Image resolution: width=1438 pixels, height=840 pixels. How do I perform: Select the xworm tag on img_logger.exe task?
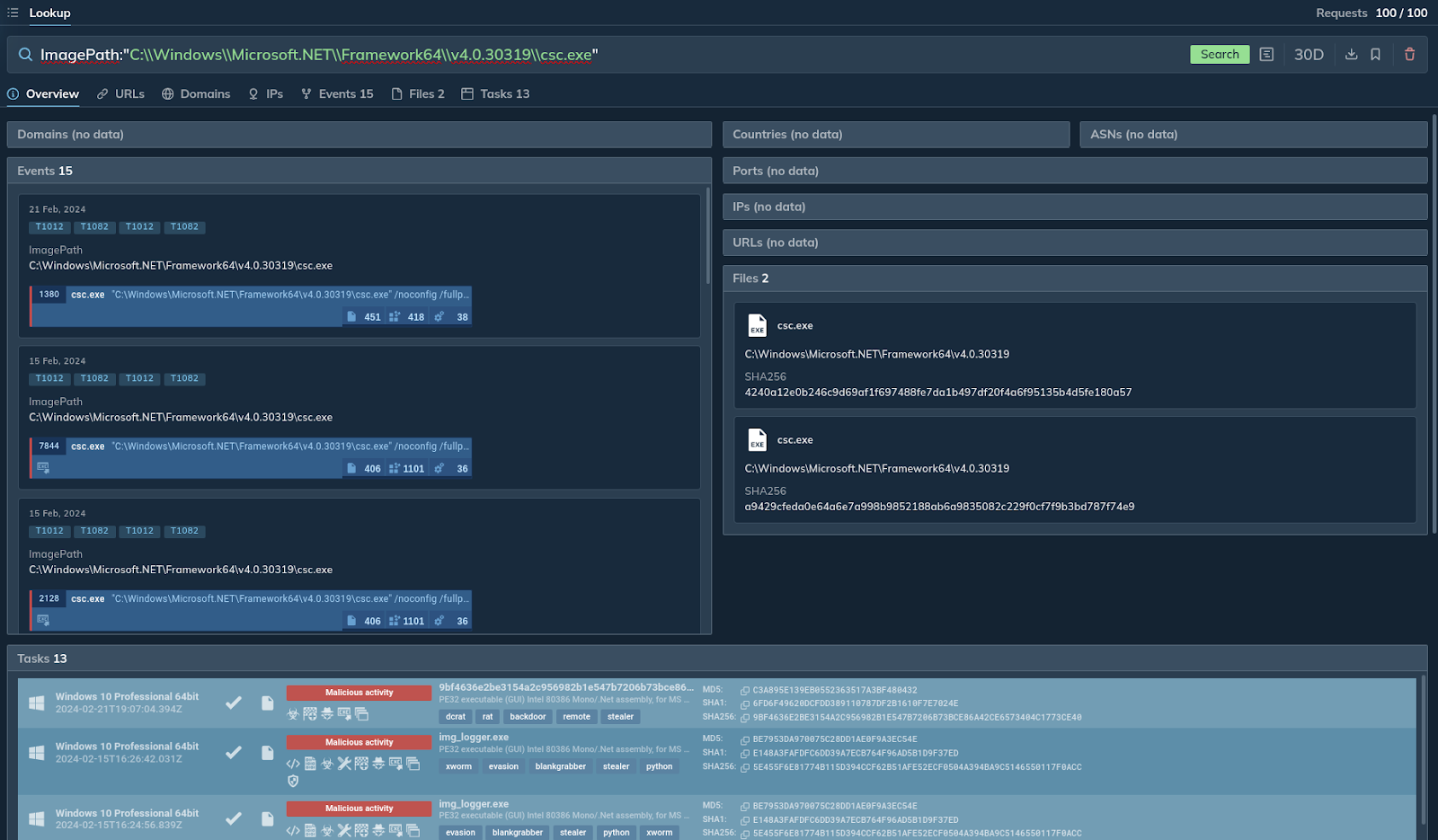tap(458, 767)
